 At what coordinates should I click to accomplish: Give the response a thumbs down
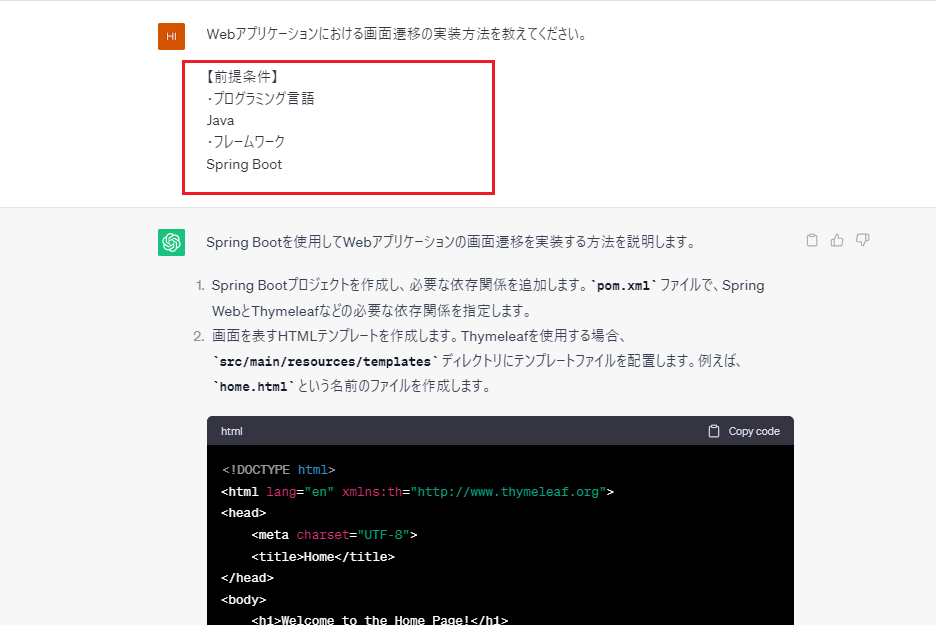click(863, 240)
